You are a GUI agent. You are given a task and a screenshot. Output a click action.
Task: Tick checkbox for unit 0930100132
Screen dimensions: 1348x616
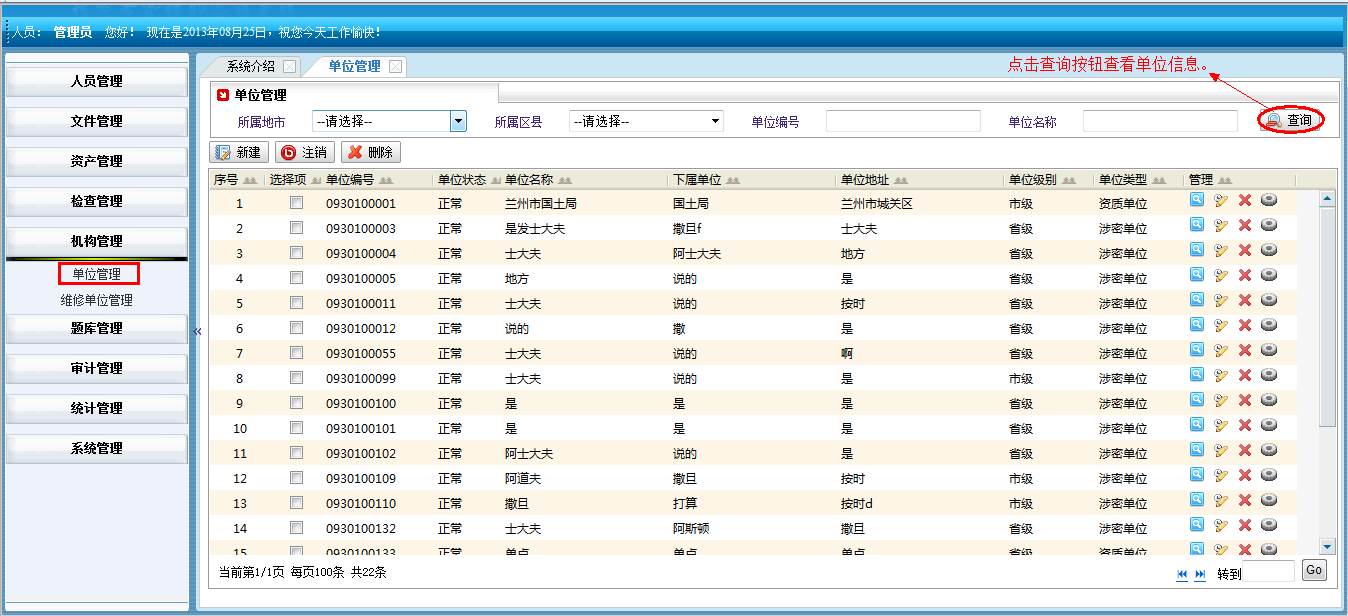pos(296,528)
